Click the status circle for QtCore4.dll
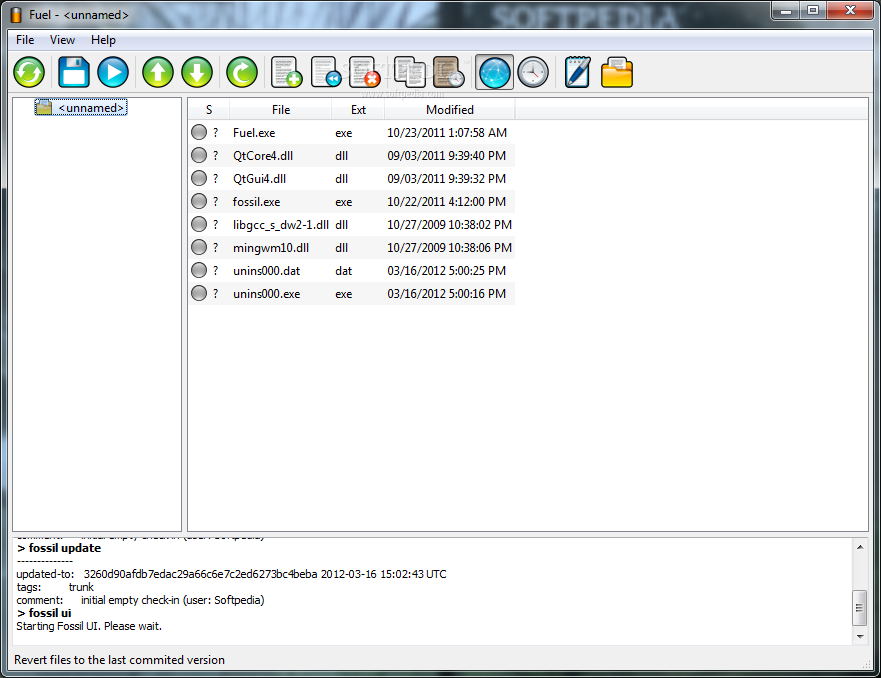The image size is (881, 678). coord(199,156)
